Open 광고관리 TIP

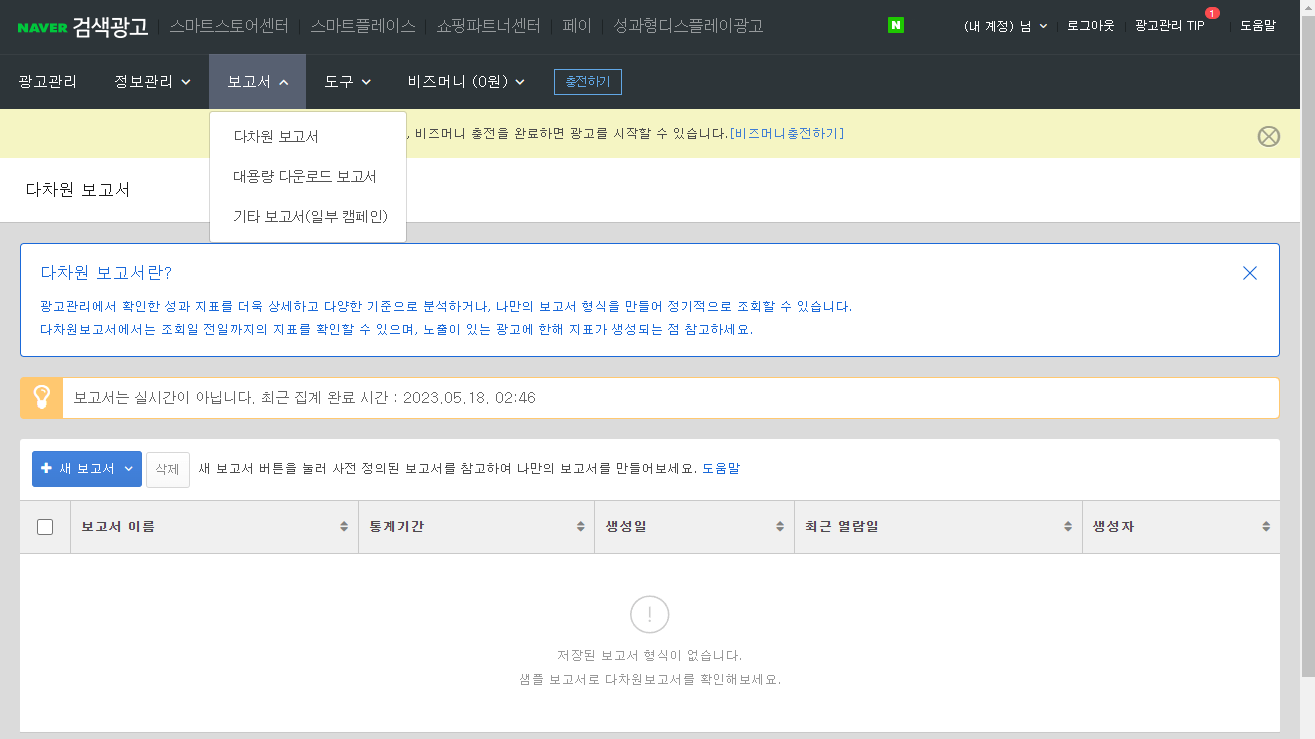pos(1169,26)
